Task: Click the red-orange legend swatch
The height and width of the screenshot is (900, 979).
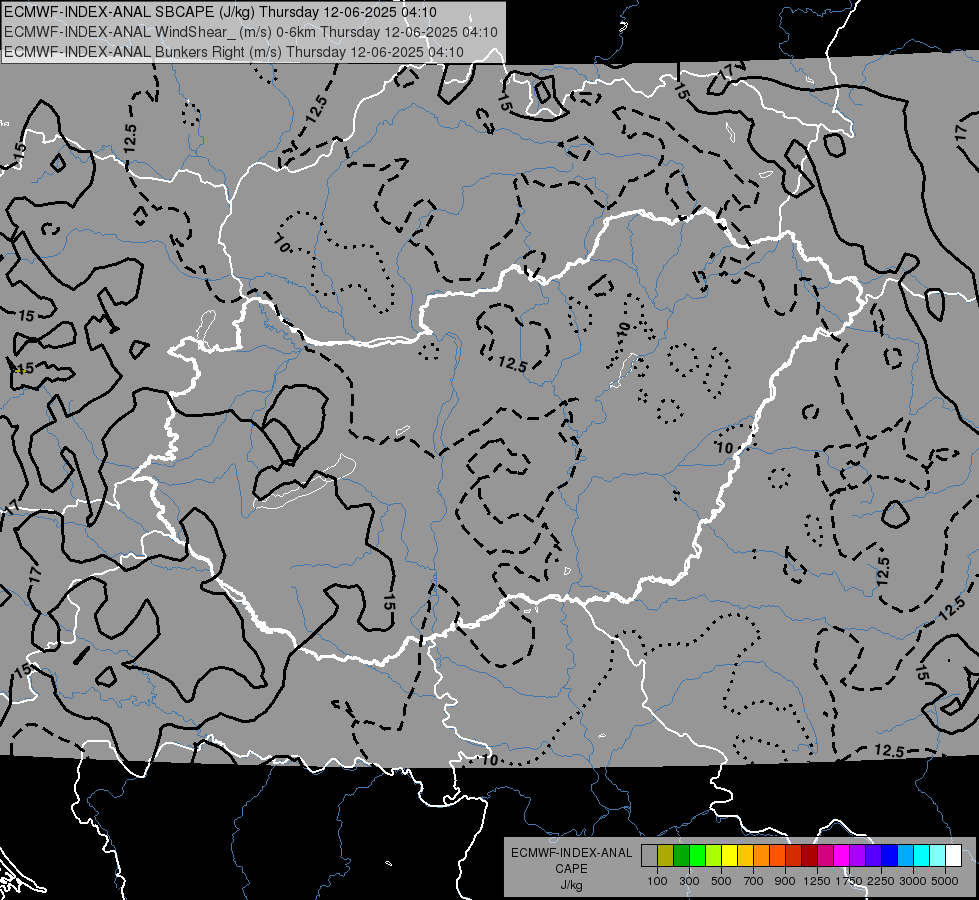Action: coord(777,856)
